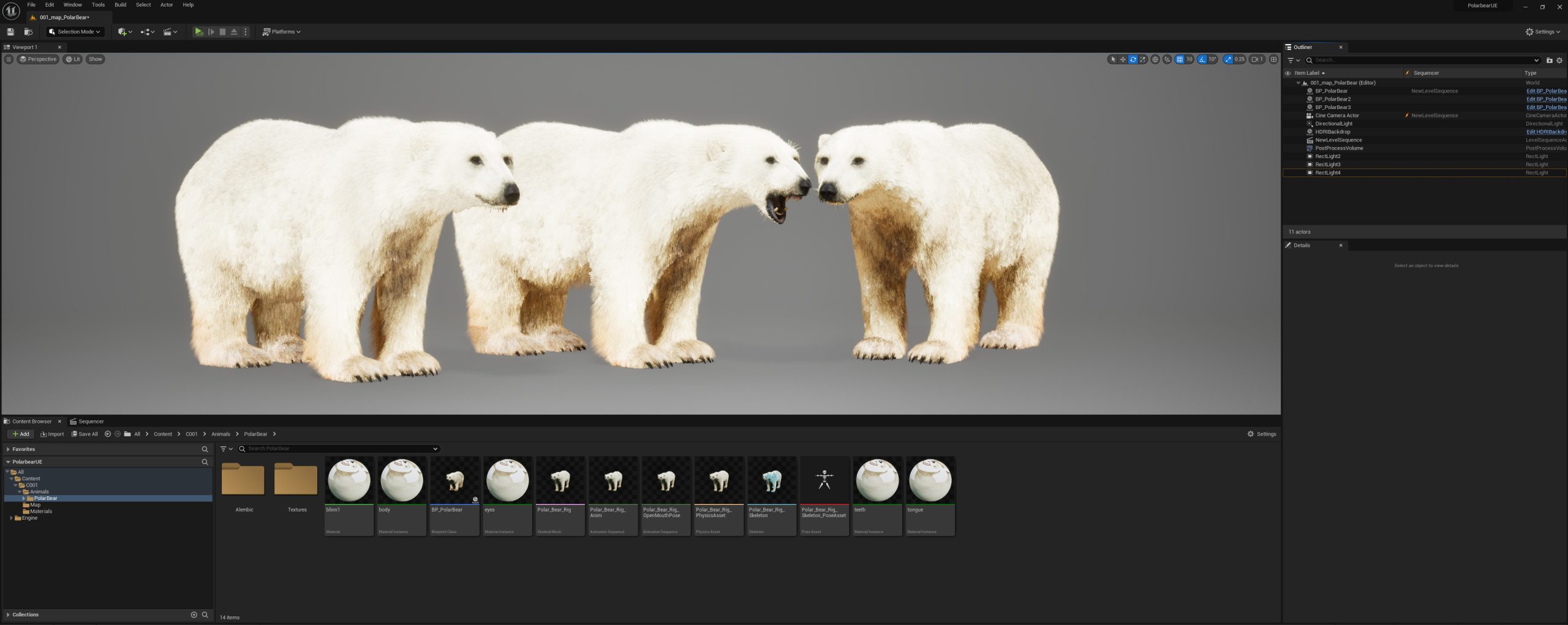Click the world/local coordinate space globe icon

pyautogui.click(x=1155, y=59)
